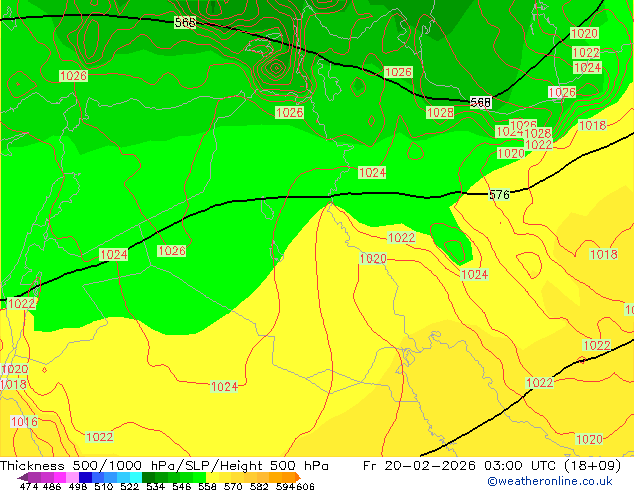Click the chart title starting 'Thickness 500/1000 hPa'

[x=164, y=465]
